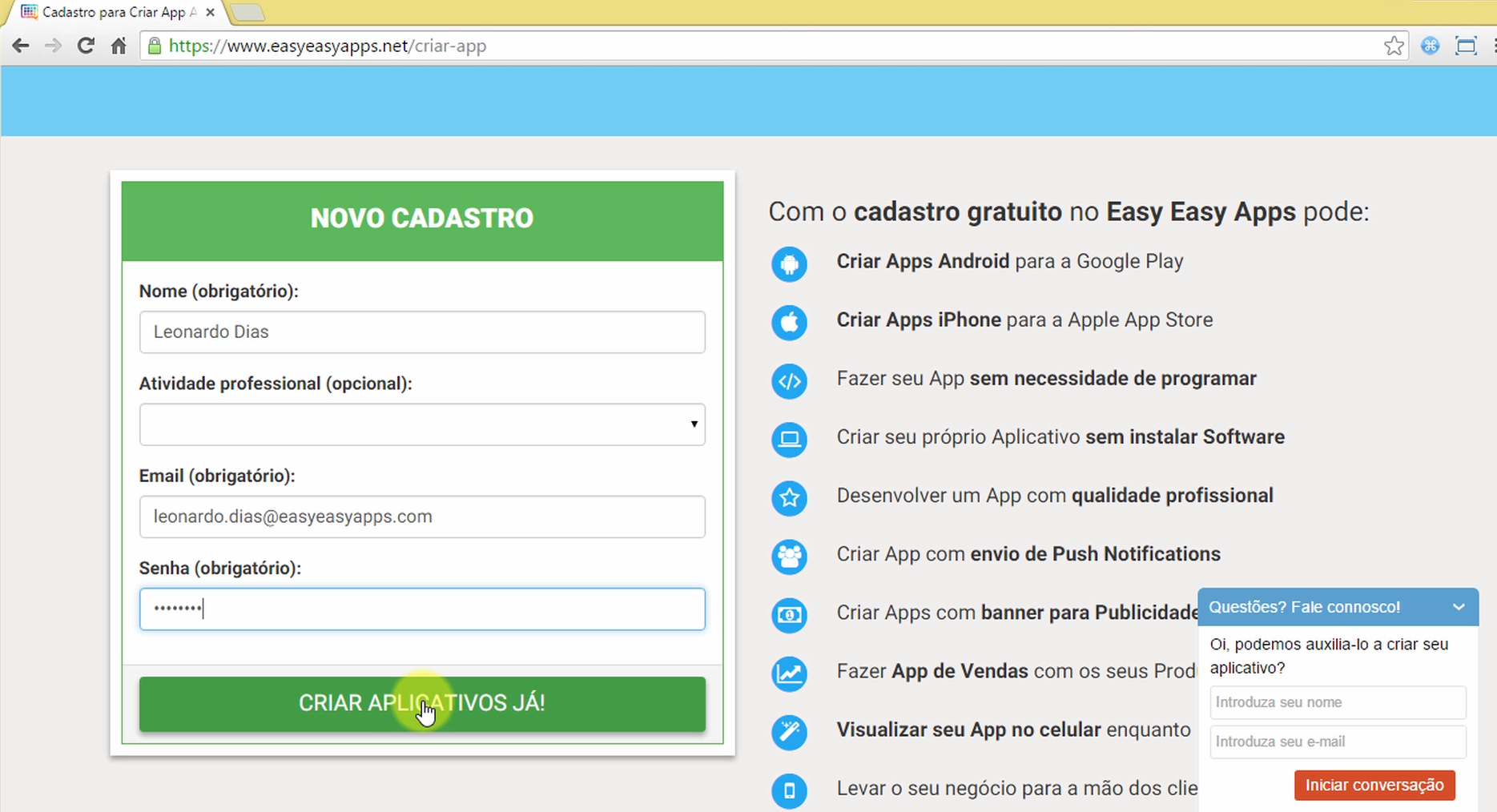1497x812 pixels.
Task: Click the padlock icon in address bar
Action: point(154,46)
